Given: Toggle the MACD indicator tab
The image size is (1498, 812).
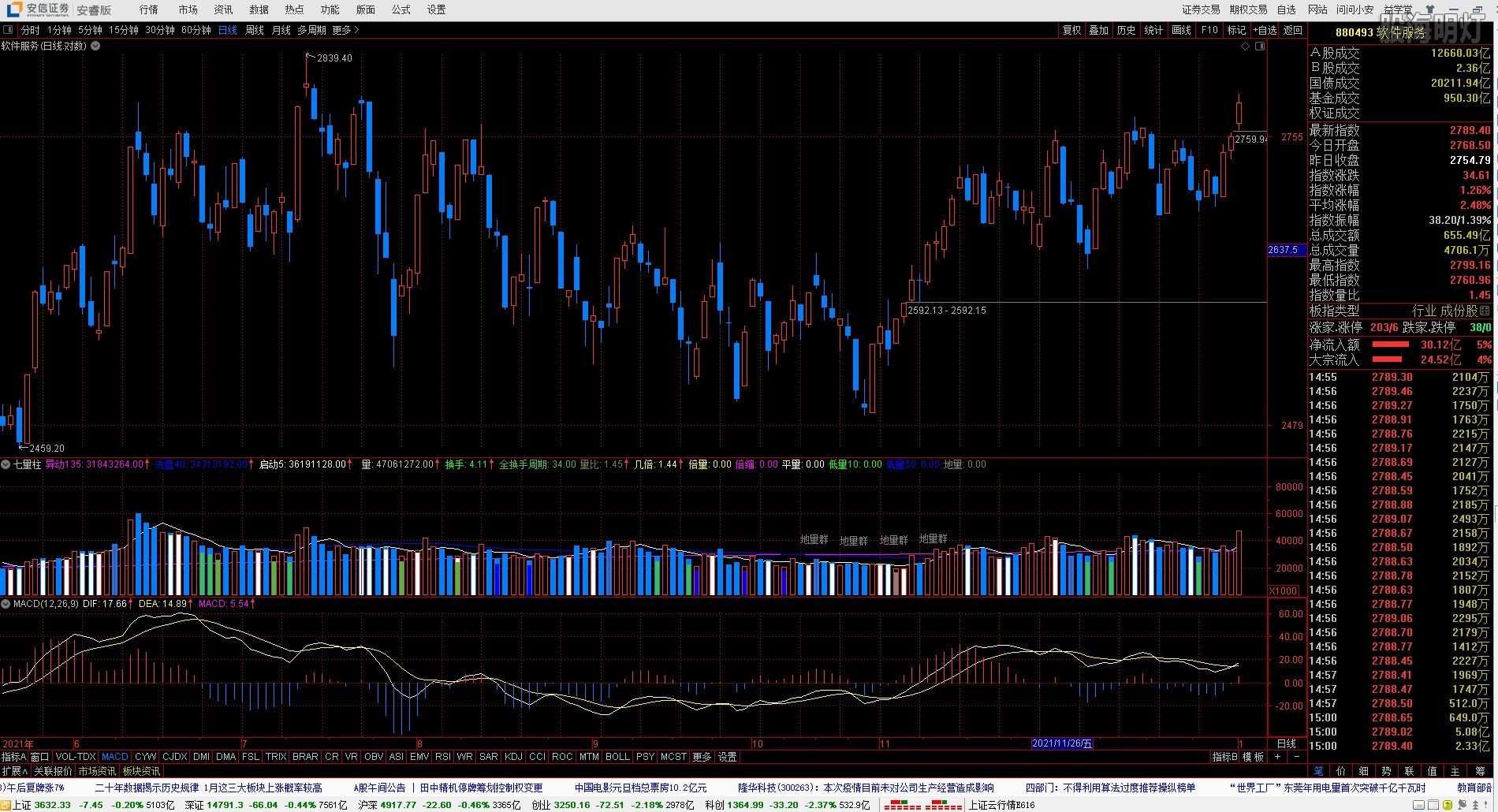Looking at the screenshot, I should tap(114, 757).
